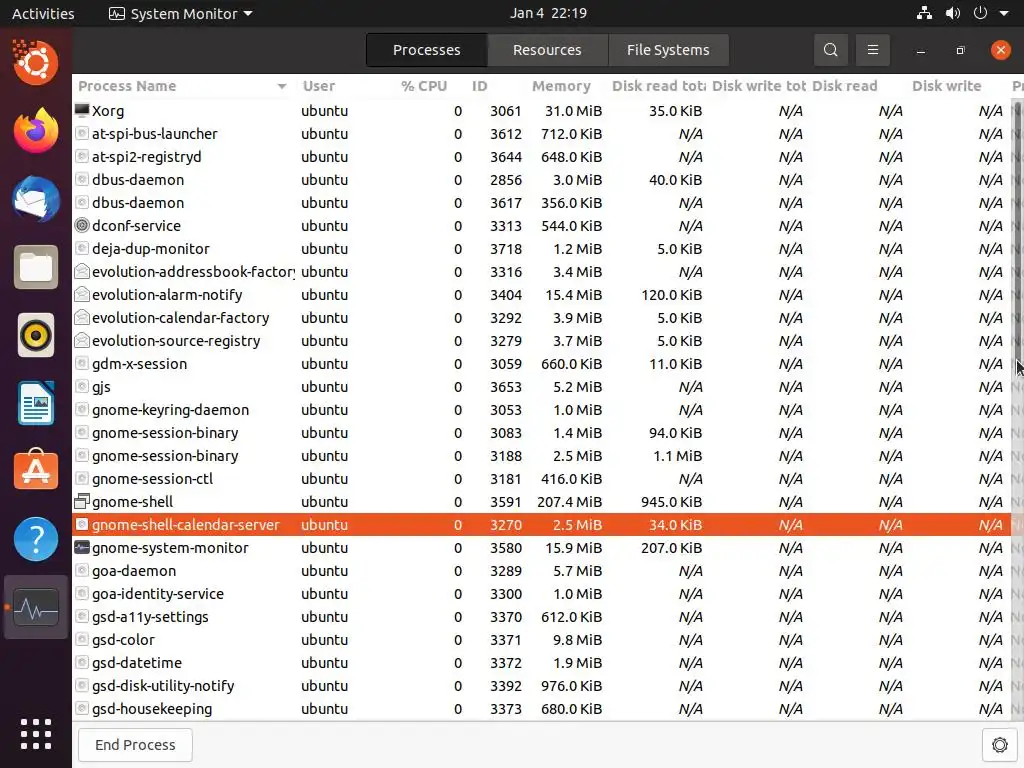This screenshot has height=768, width=1024.
Task: Click evolution-calendar-factory mail icon
Action: (x=82, y=317)
